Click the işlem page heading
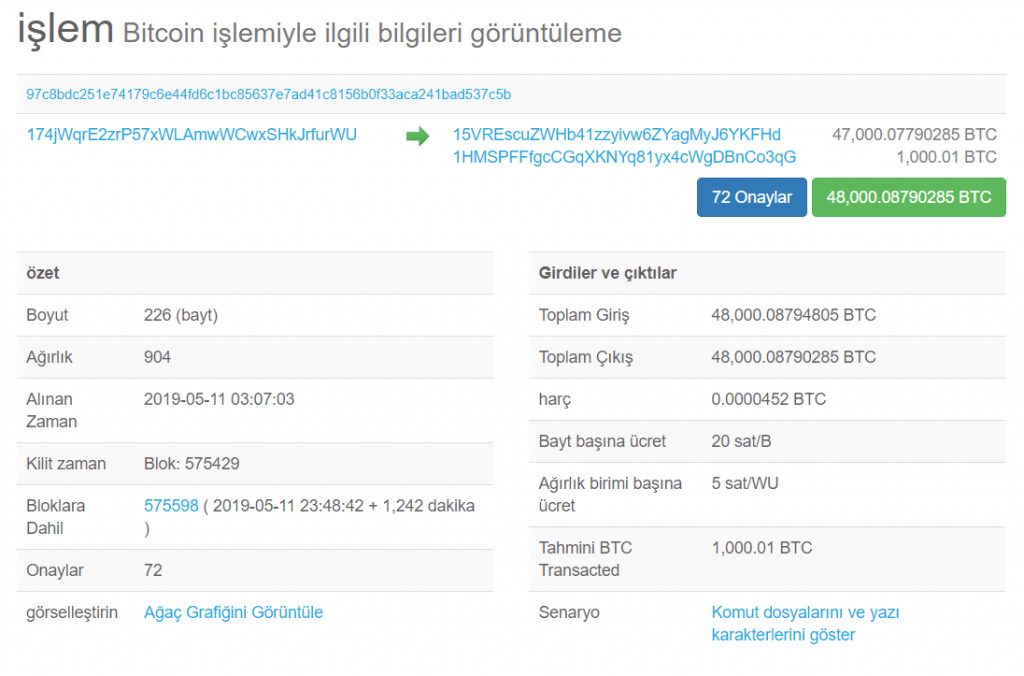 [65, 30]
